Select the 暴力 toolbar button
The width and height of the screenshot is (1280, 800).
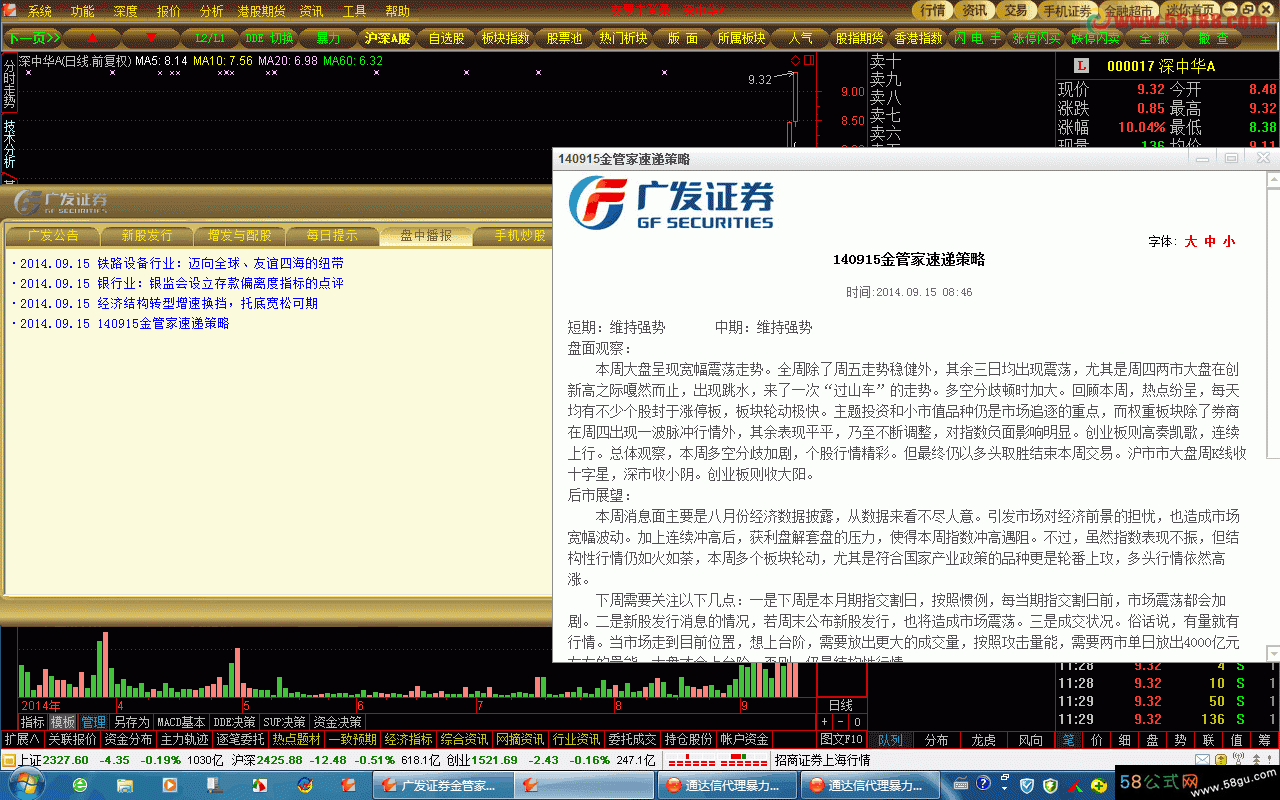pyautogui.click(x=328, y=38)
